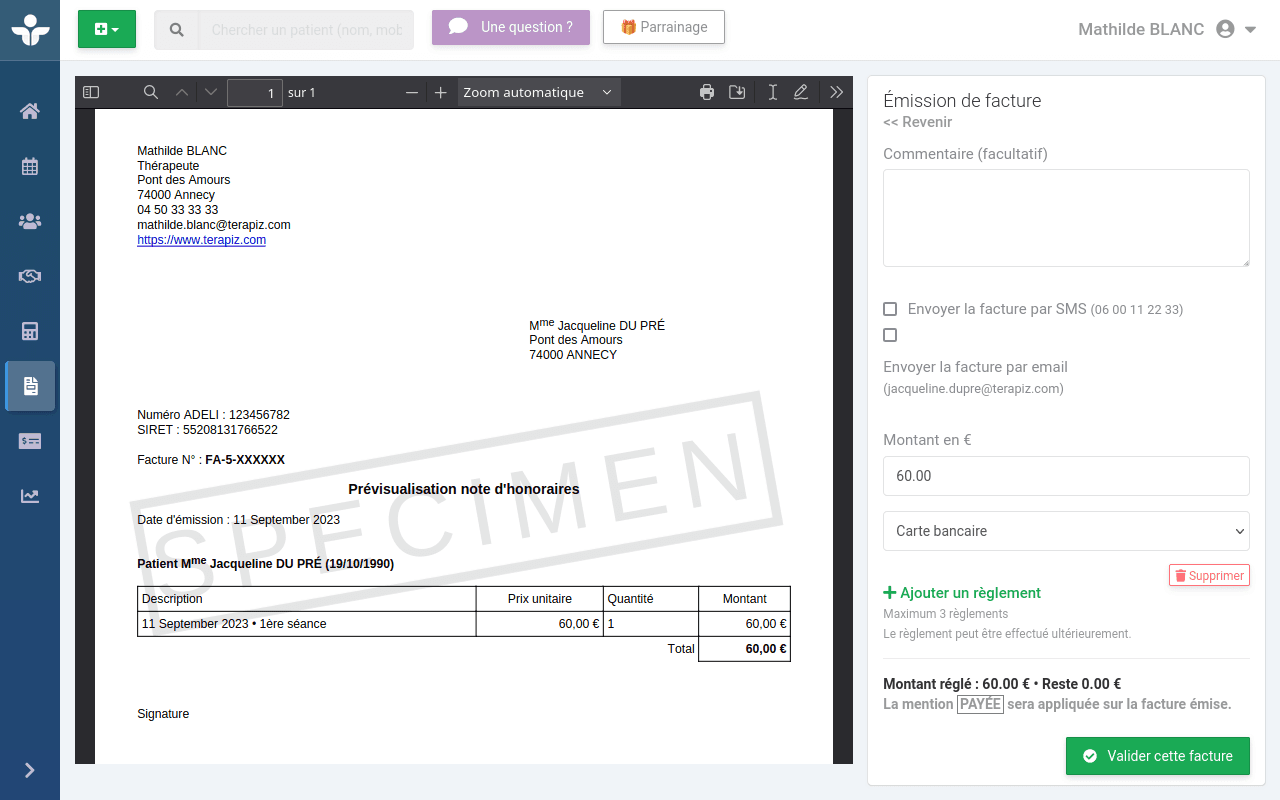Open the PDF search field
This screenshot has width=1280, height=800.
tap(150, 92)
